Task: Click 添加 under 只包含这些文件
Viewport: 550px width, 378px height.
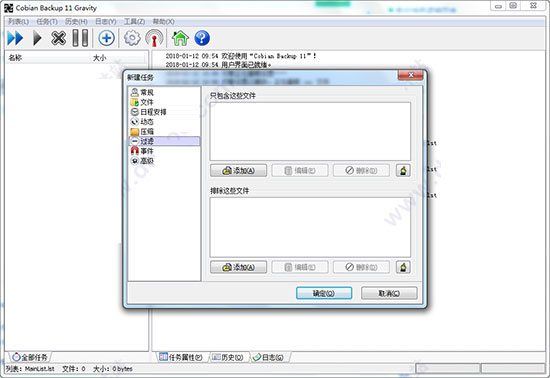Action: [239, 171]
